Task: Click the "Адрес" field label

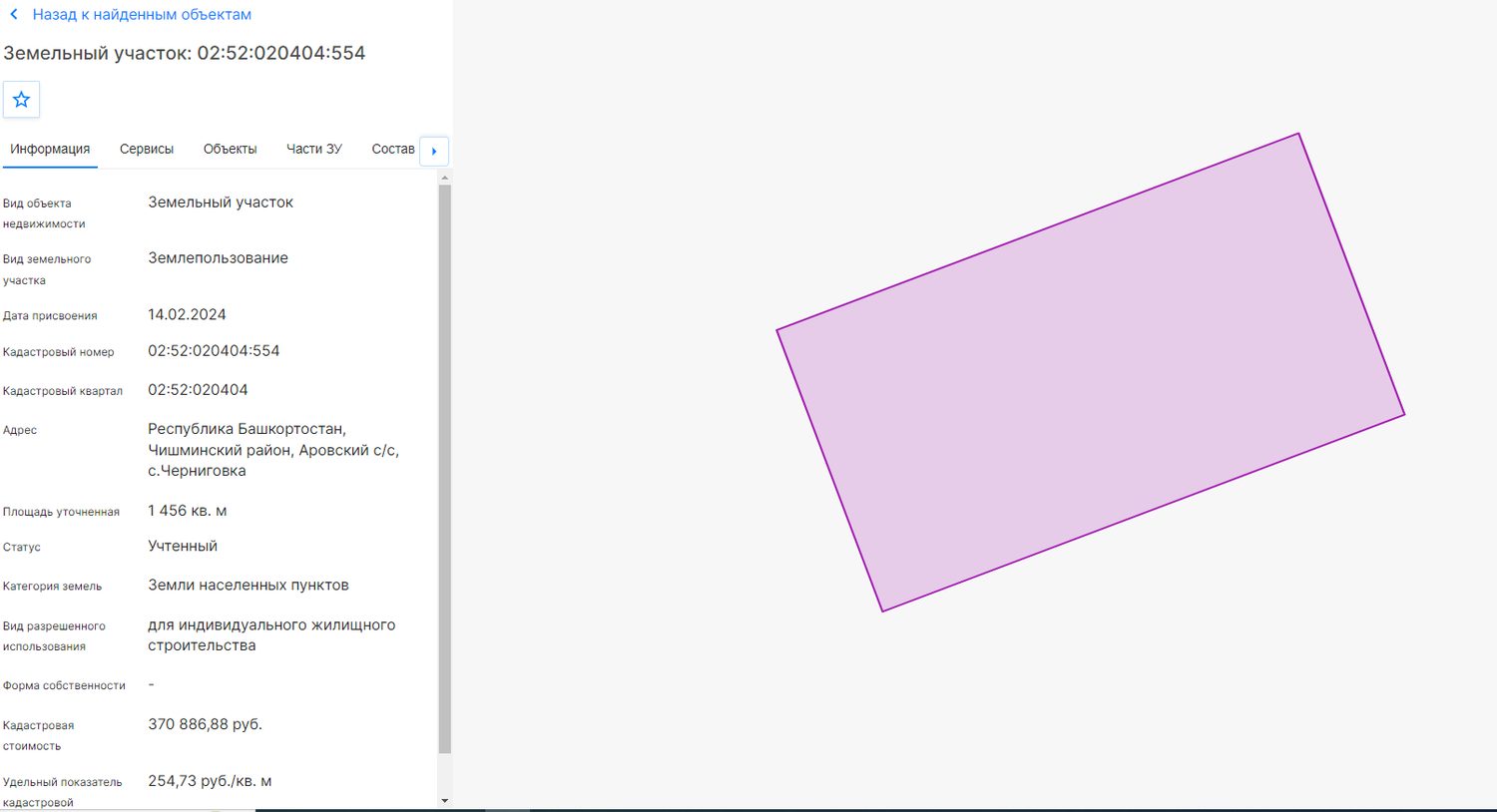Action: click(x=20, y=431)
